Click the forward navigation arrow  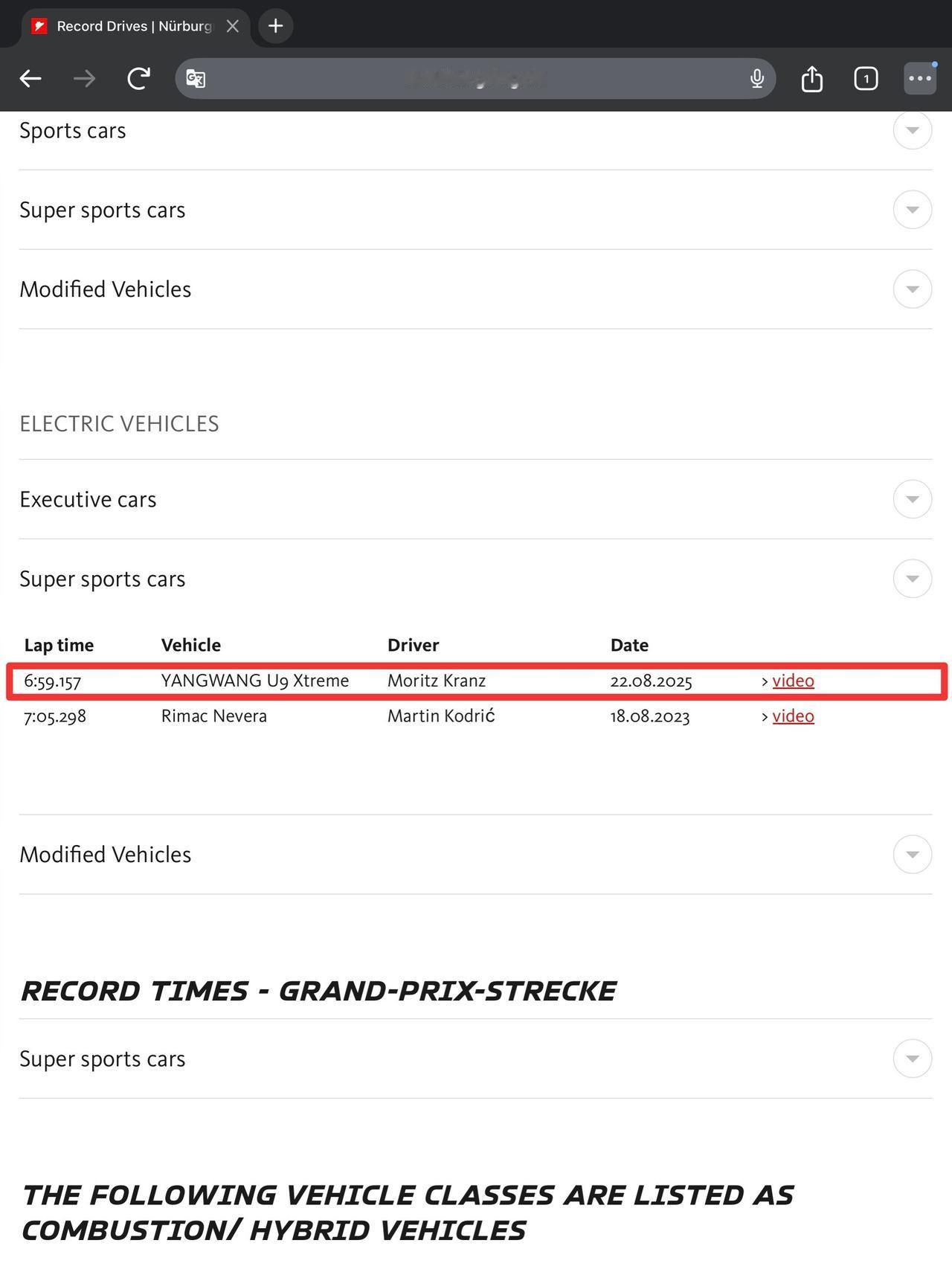(84, 78)
